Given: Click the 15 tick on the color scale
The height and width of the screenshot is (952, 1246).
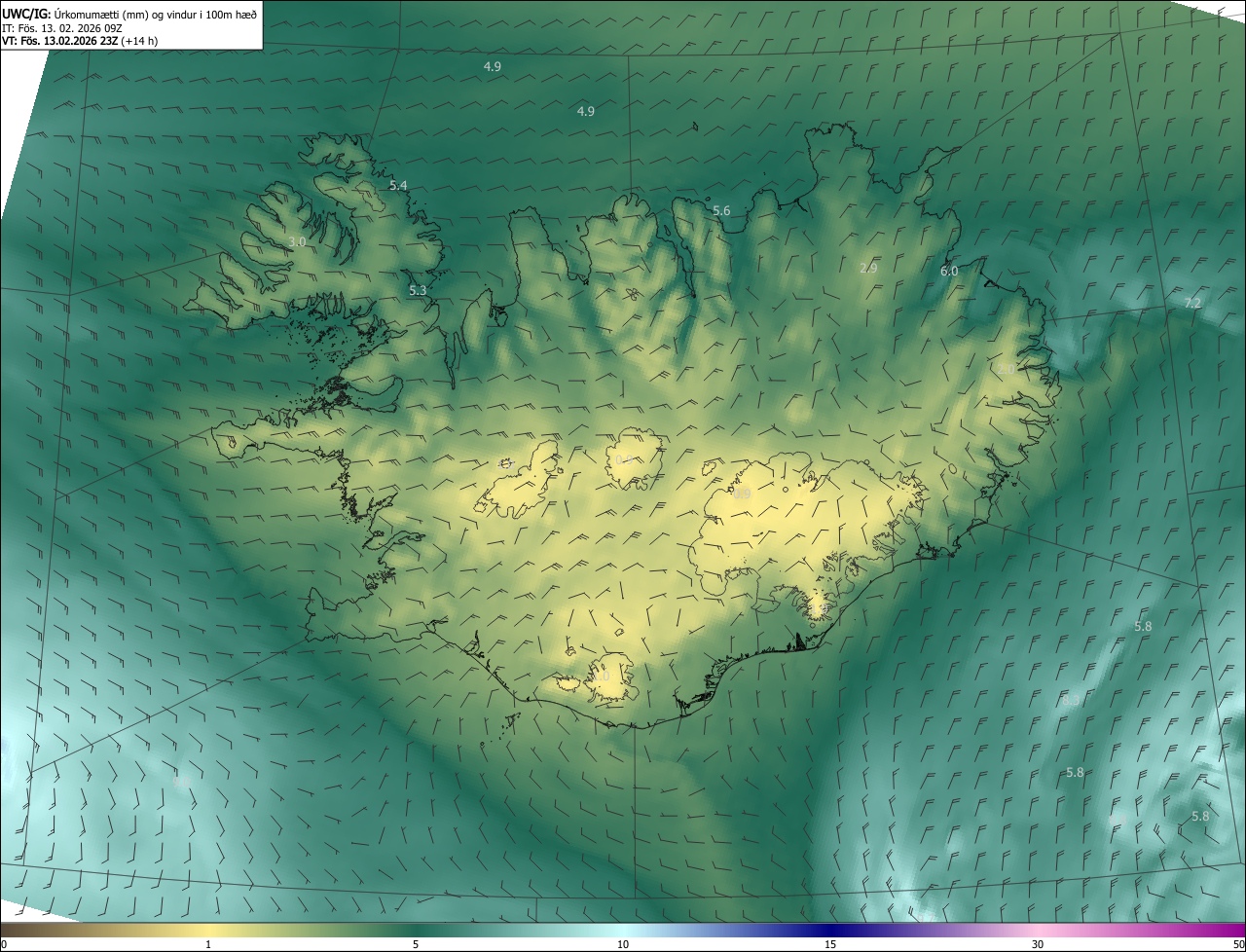Looking at the screenshot, I should click(830, 944).
